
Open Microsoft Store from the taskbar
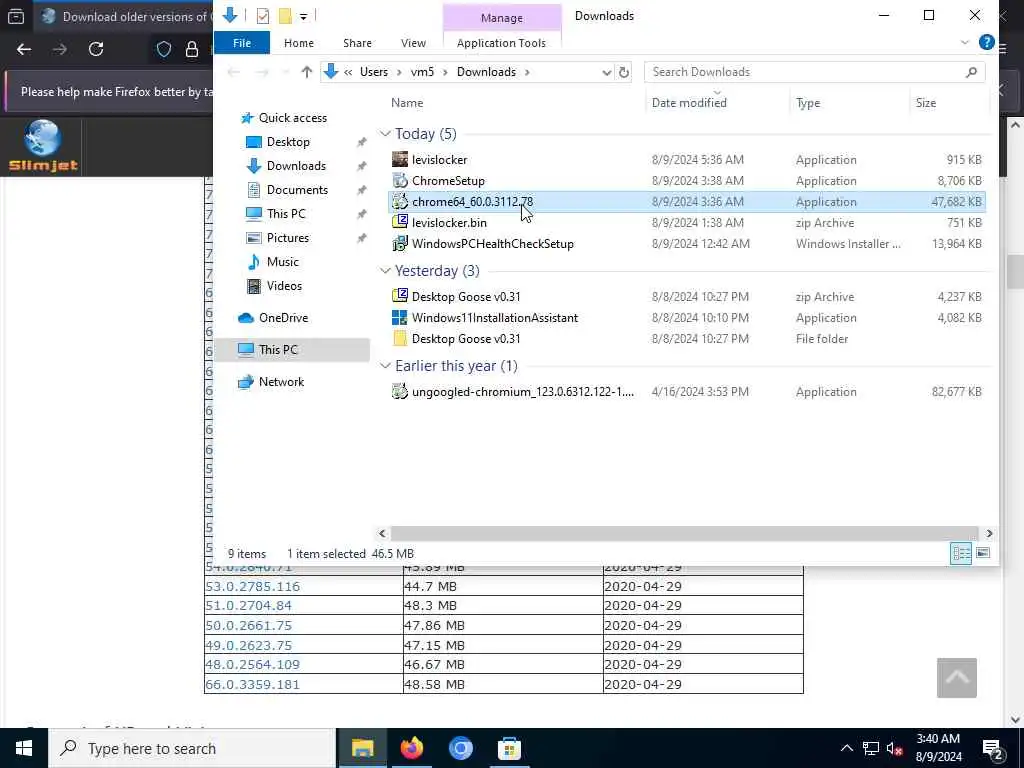[x=509, y=748]
